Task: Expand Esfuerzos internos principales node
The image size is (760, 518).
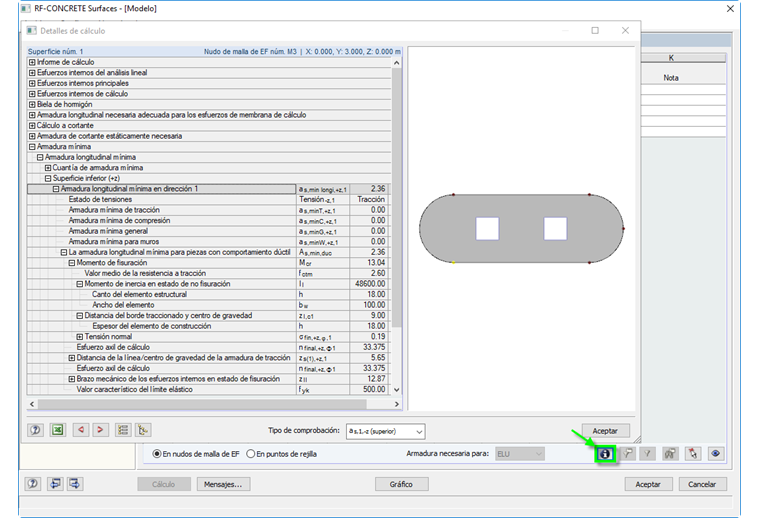Action: tap(32, 83)
